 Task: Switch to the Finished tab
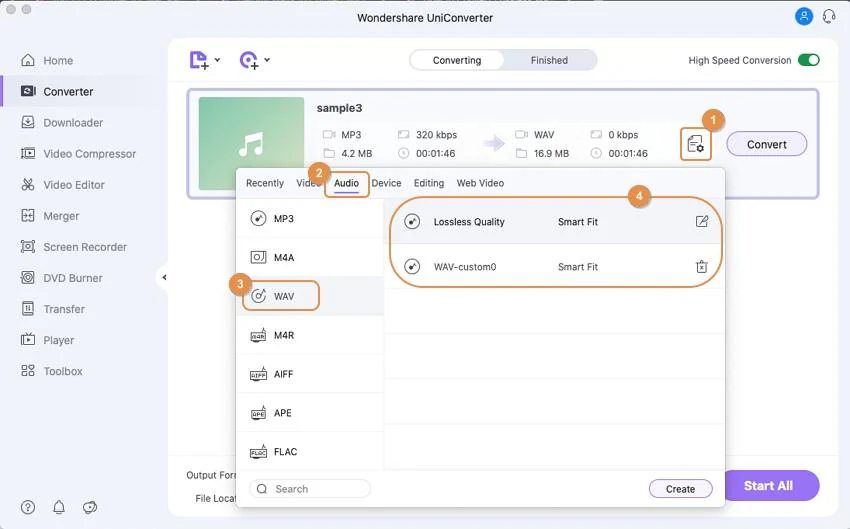pyautogui.click(x=549, y=60)
